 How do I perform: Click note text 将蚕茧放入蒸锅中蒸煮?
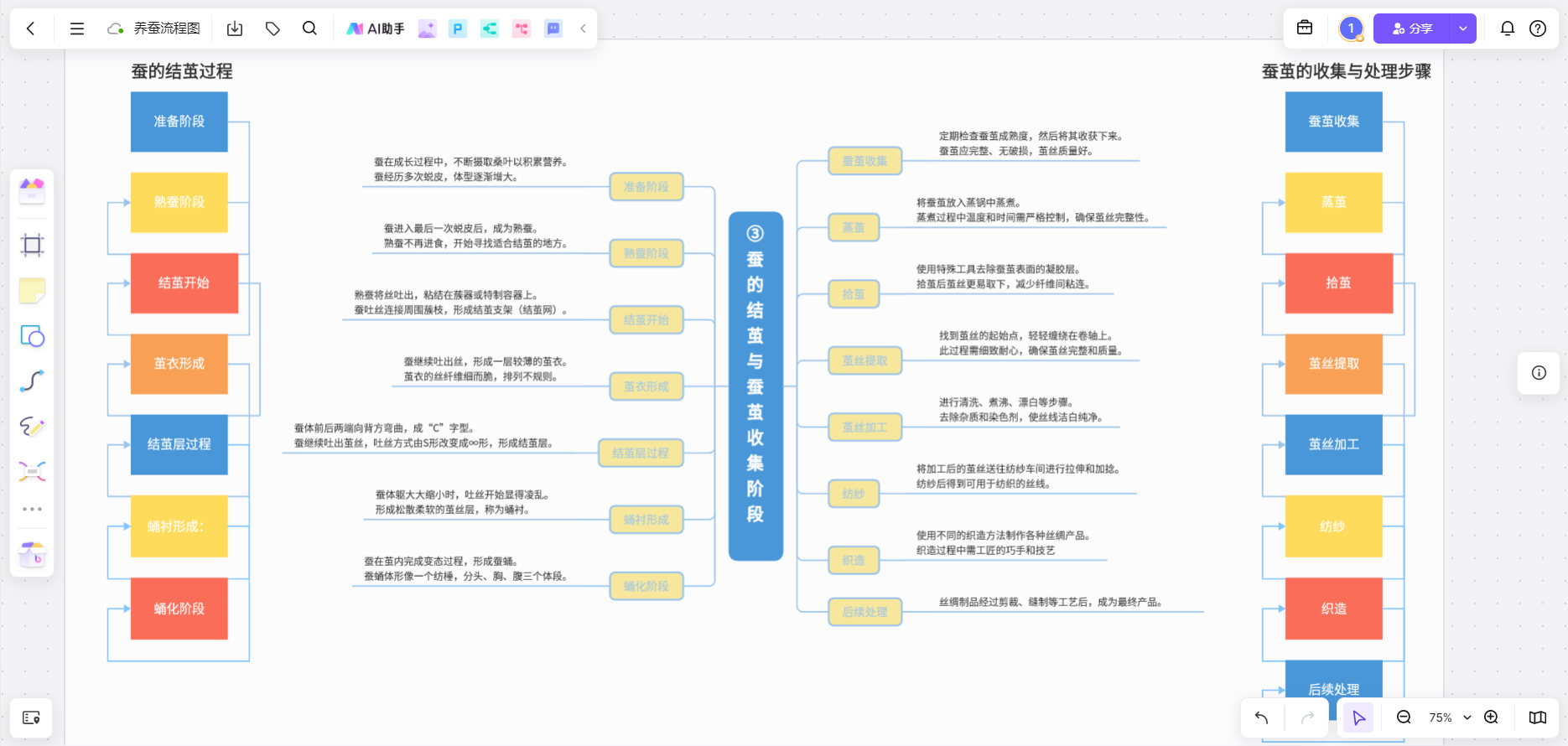968,202
